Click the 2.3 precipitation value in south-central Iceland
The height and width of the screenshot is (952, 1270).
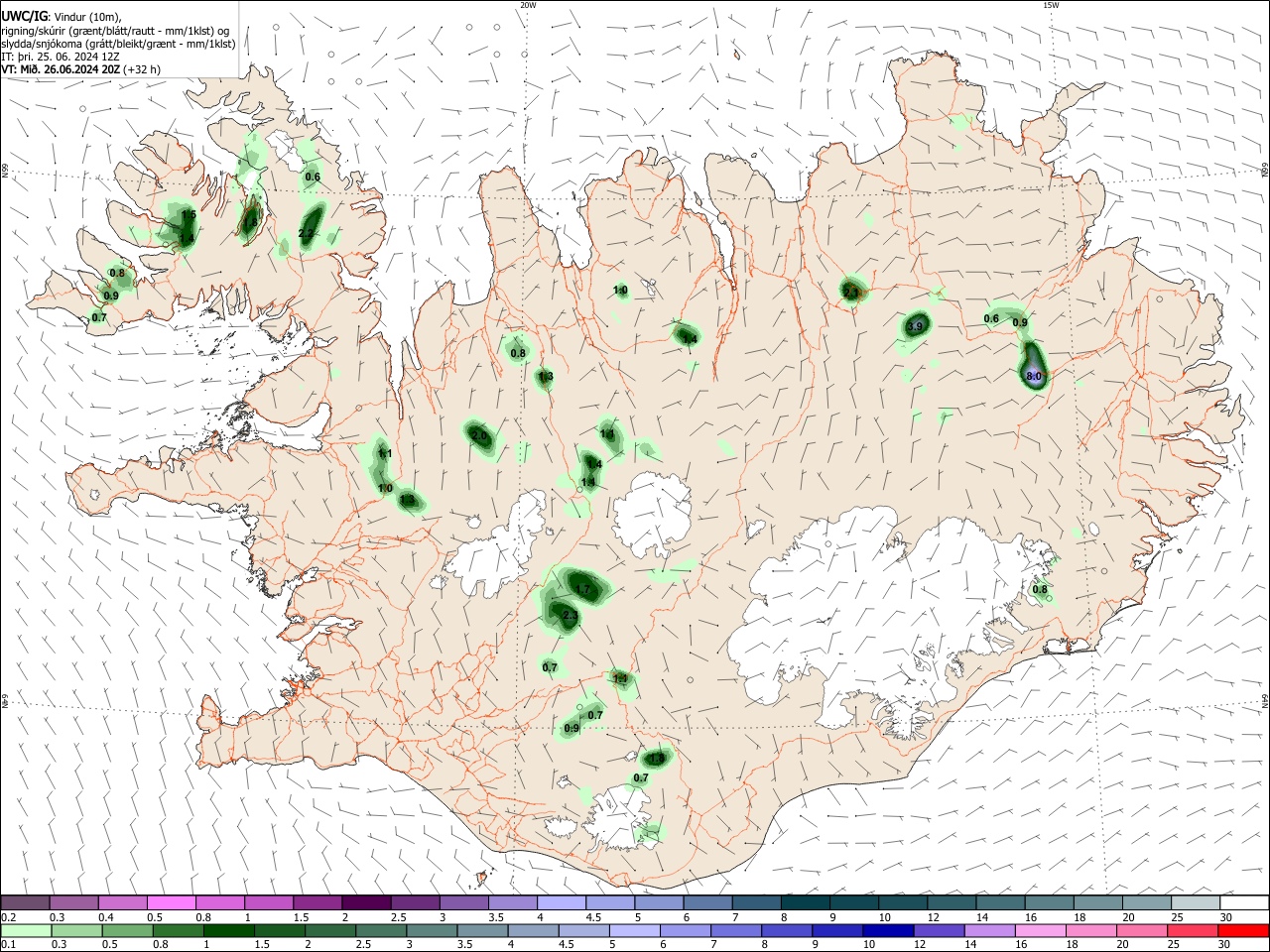[x=570, y=616]
